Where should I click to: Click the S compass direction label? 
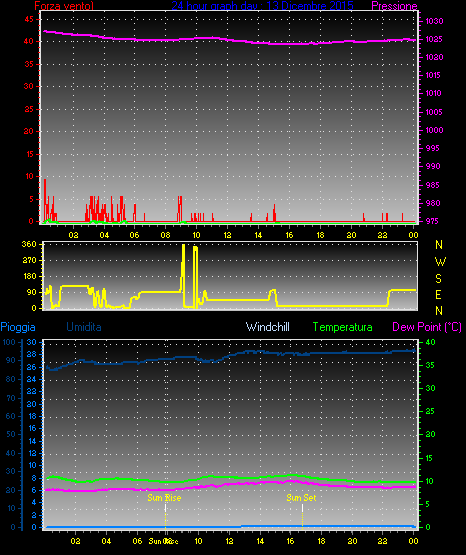[438, 279]
